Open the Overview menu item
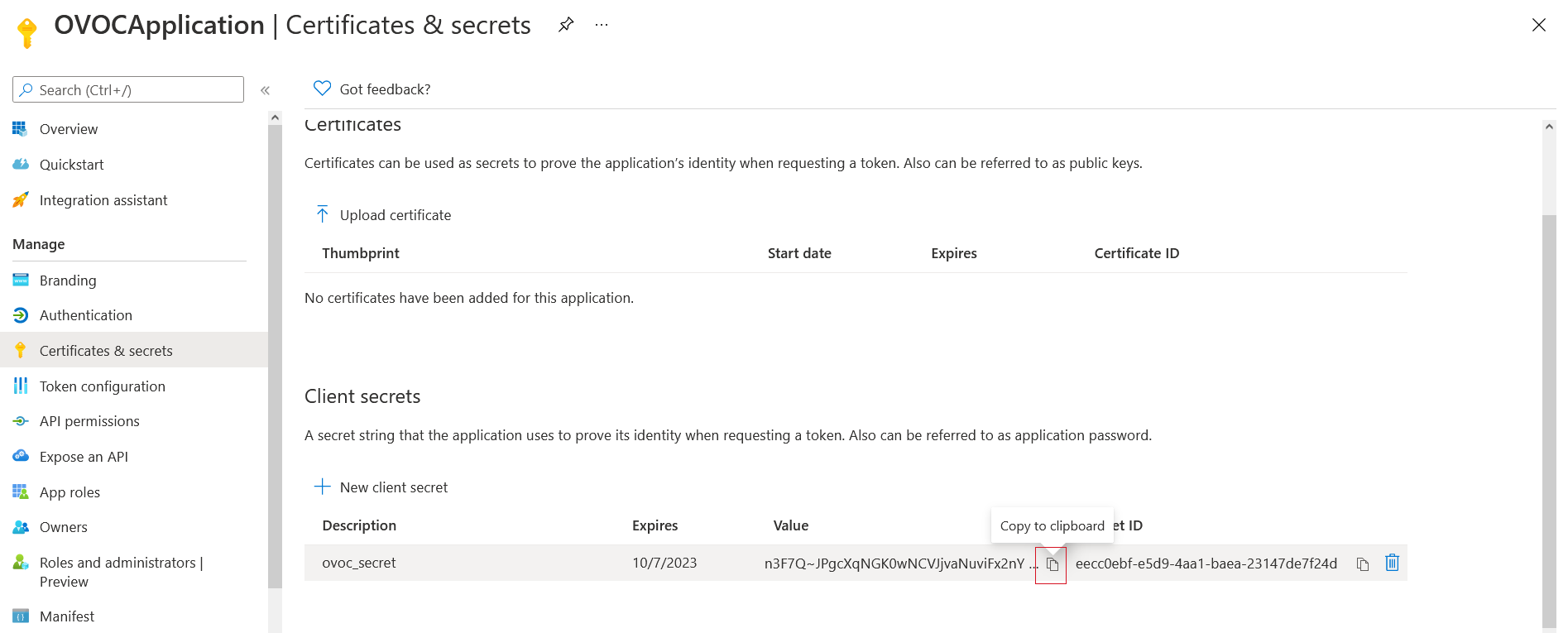The width and height of the screenshot is (1568, 633). 69,129
